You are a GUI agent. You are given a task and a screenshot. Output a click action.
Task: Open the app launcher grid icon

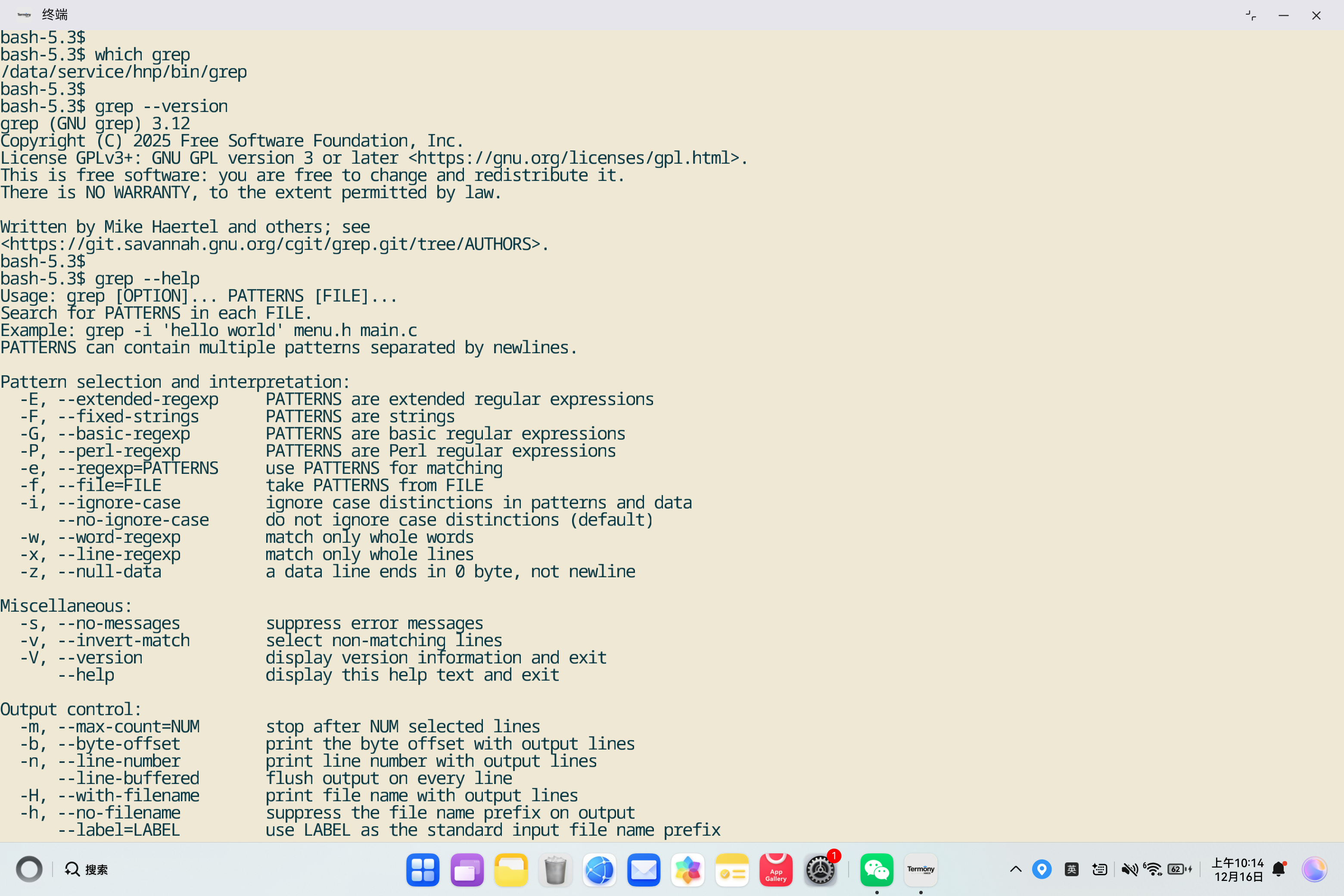(422, 870)
